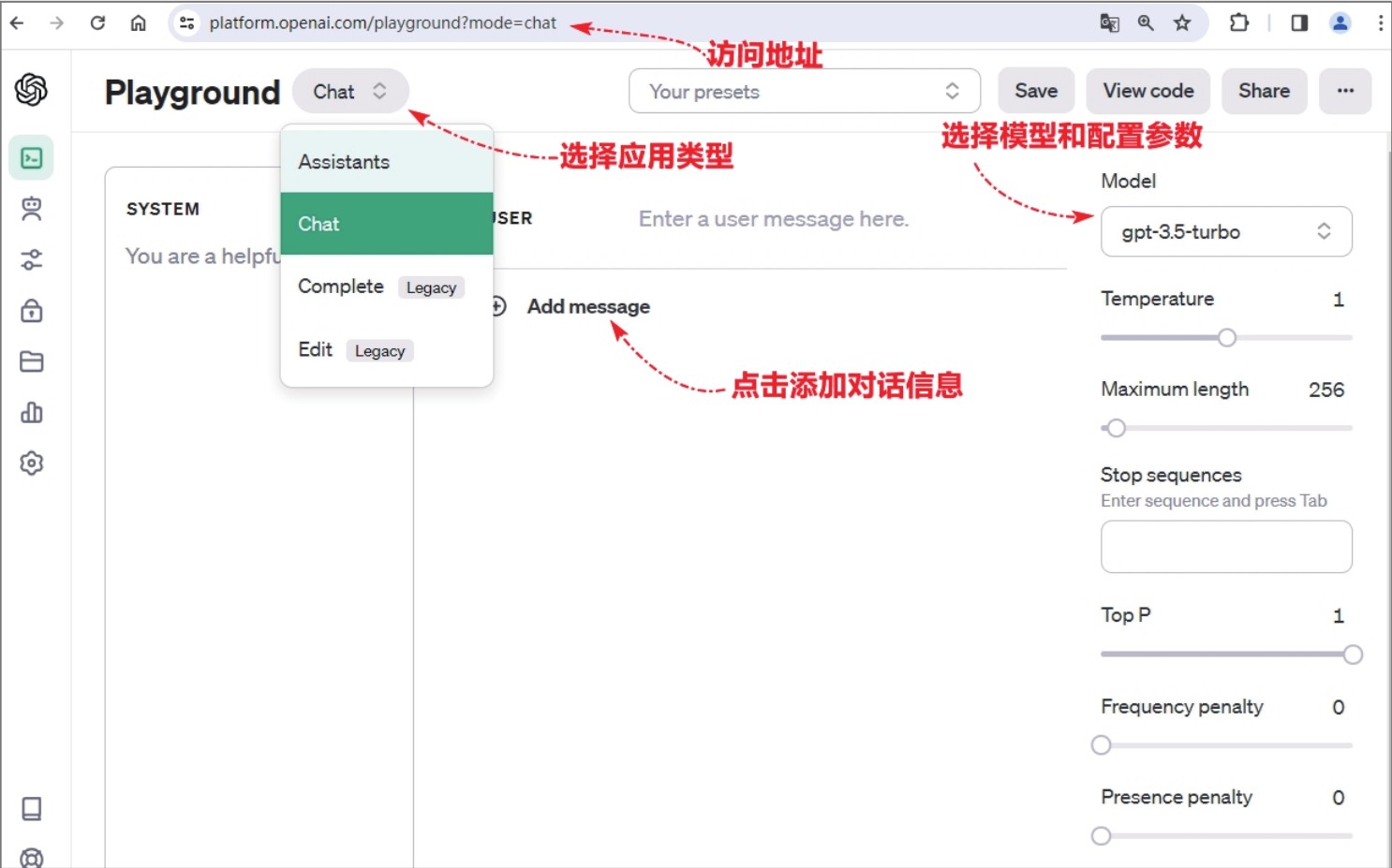The height and width of the screenshot is (868, 1392).
Task: View site information icon in address bar
Action: (187, 23)
